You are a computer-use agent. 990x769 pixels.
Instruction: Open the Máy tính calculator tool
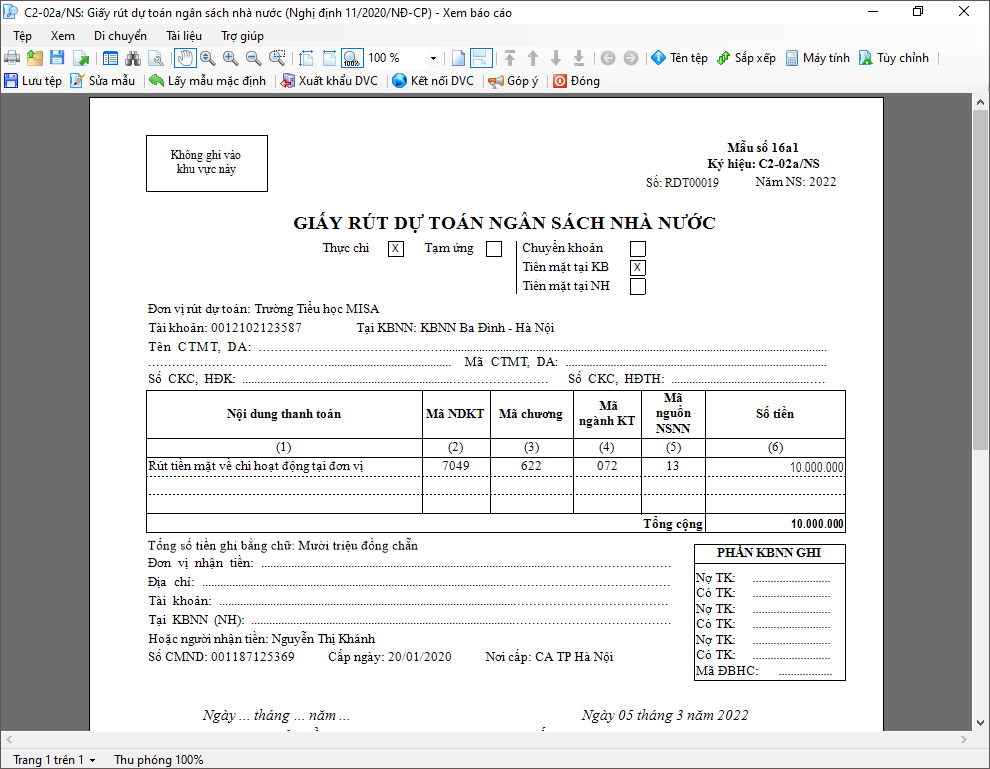tap(818, 58)
